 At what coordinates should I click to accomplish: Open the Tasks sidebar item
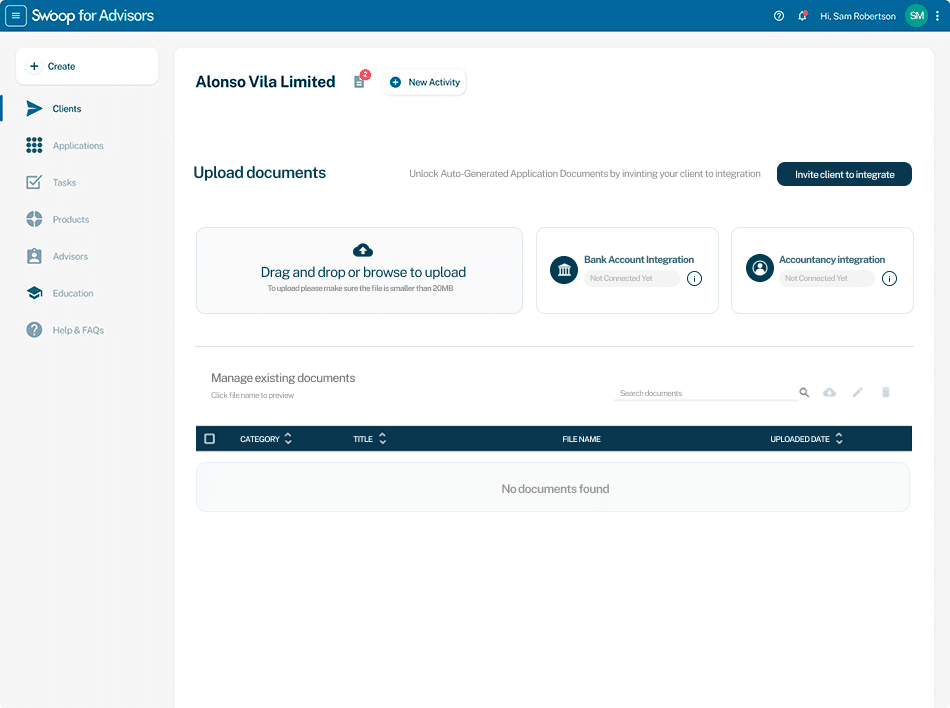tap(64, 183)
